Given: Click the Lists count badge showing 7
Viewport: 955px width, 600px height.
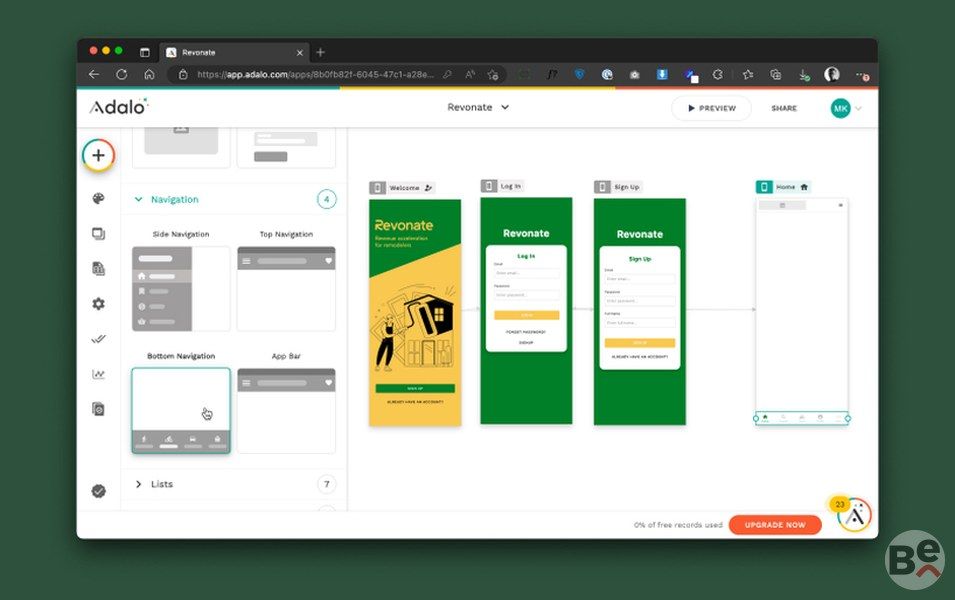Looking at the screenshot, I should [326, 484].
